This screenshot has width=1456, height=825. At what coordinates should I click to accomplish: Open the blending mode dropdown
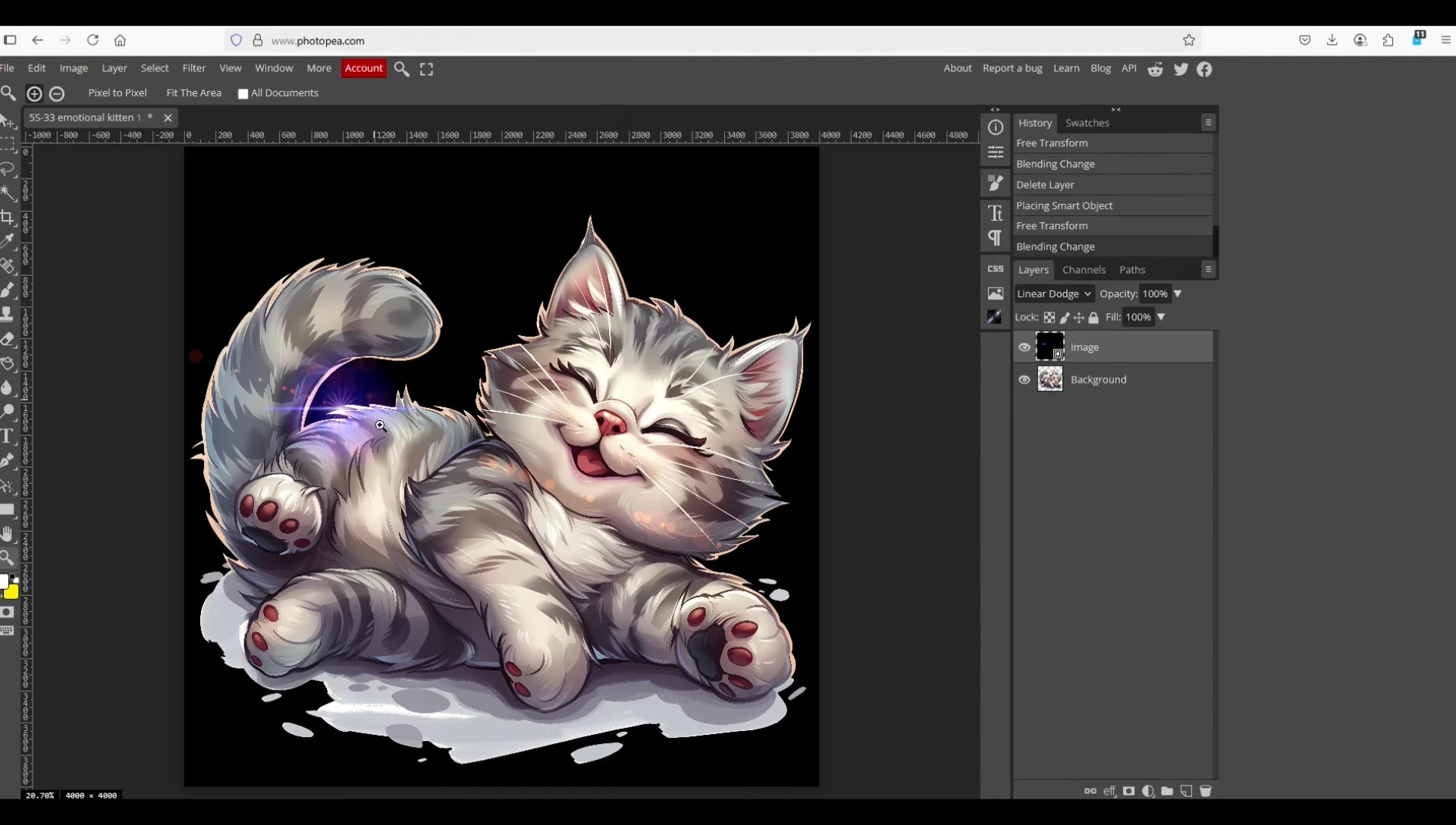pyautogui.click(x=1053, y=293)
